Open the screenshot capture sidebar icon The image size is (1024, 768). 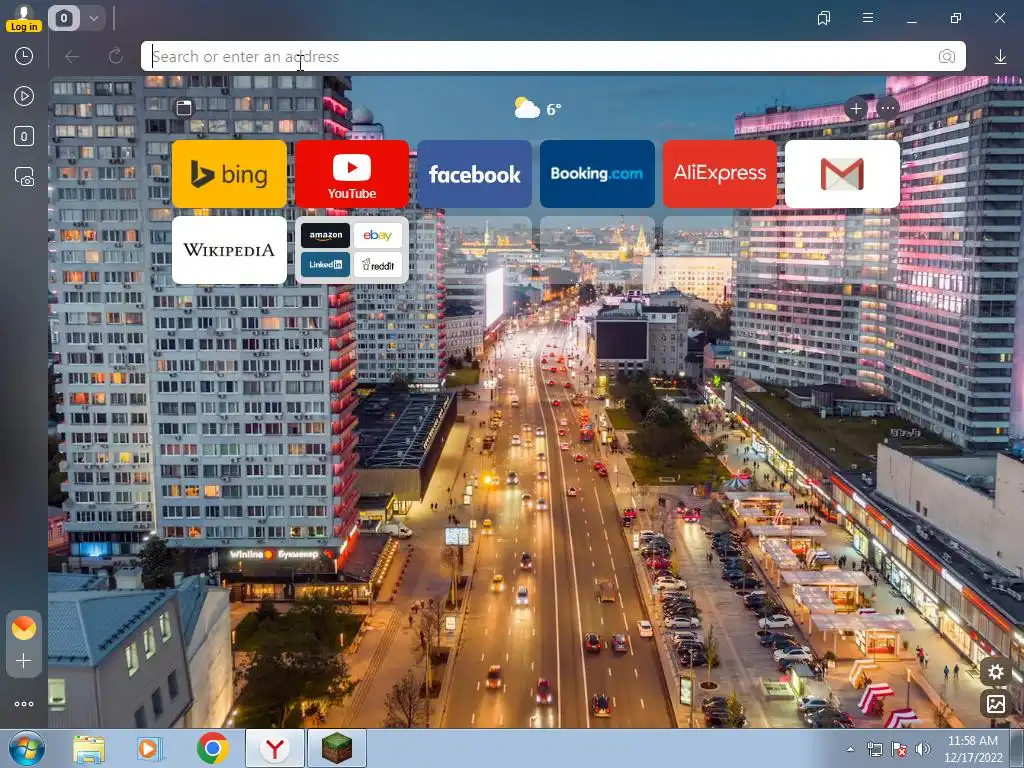point(24,176)
